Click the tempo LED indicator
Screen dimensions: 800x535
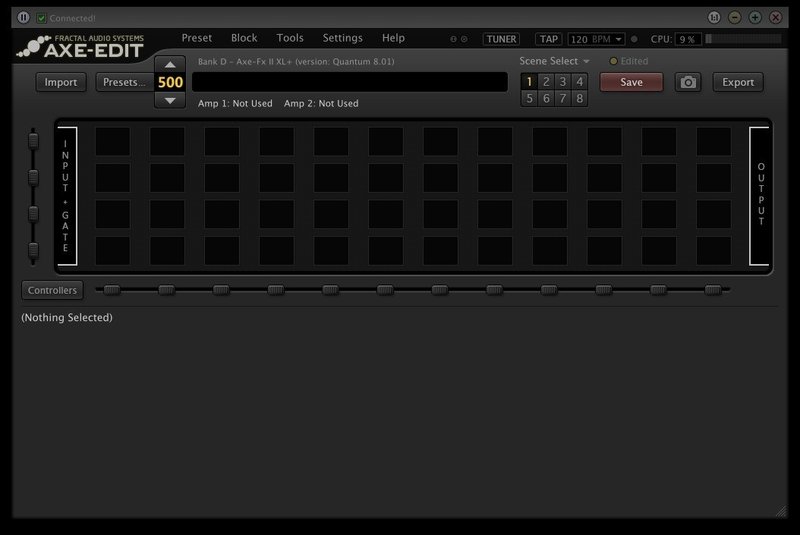[634, 39]
